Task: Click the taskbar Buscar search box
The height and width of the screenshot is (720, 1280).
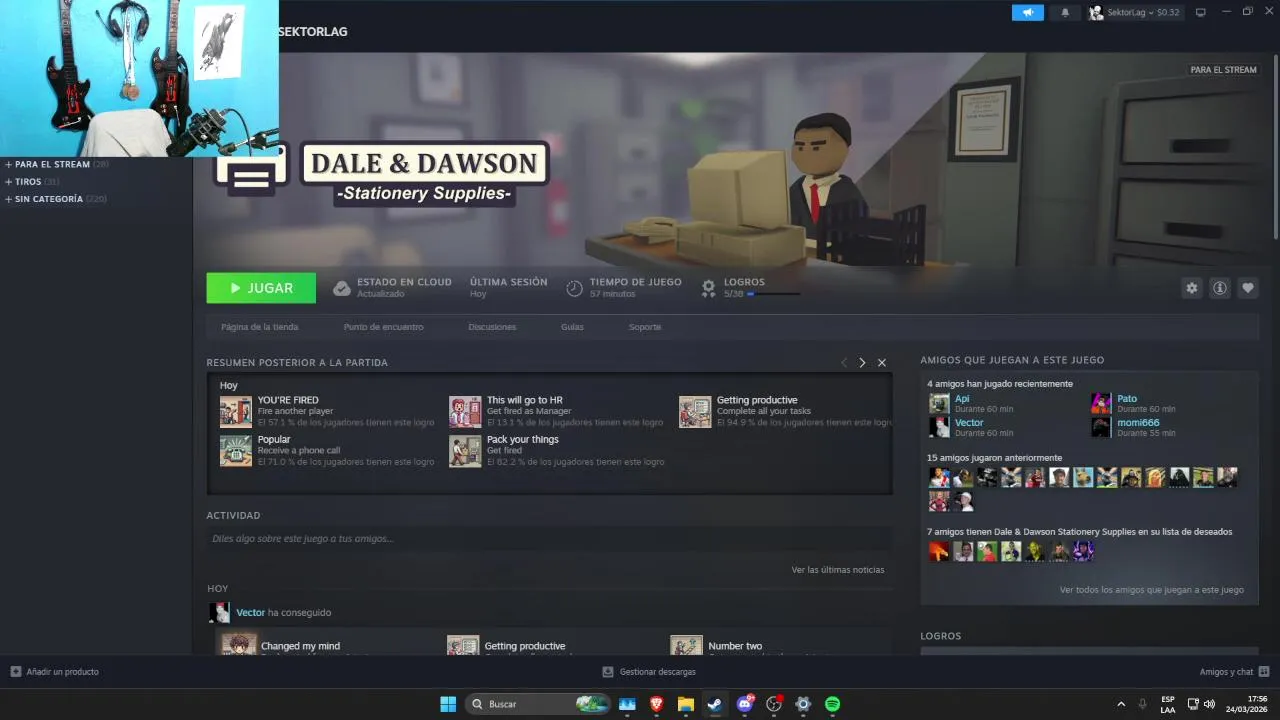Action: 538,704
